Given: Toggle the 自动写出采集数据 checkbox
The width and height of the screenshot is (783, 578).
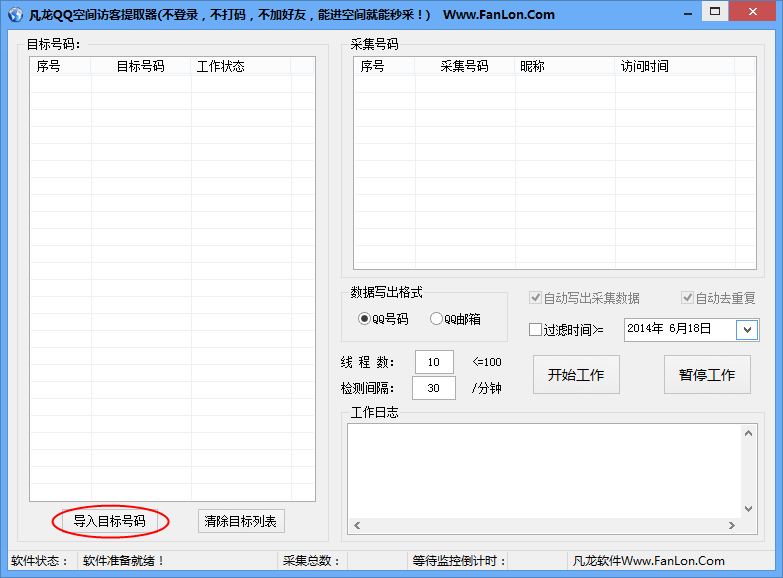Looking at the screenshot, I should [x=536, y=298].
